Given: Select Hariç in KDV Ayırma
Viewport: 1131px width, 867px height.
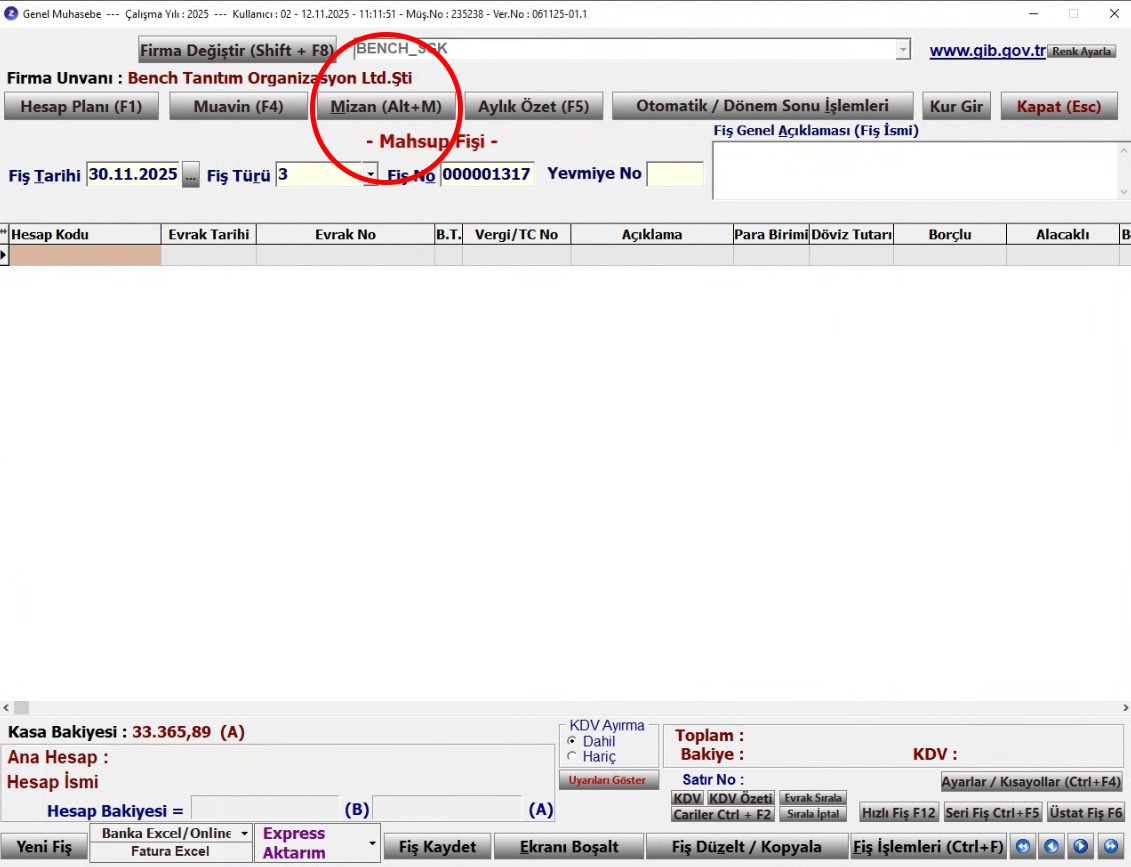Looking at the screenshot, I should pyautogui.click(x=572, y=757).
